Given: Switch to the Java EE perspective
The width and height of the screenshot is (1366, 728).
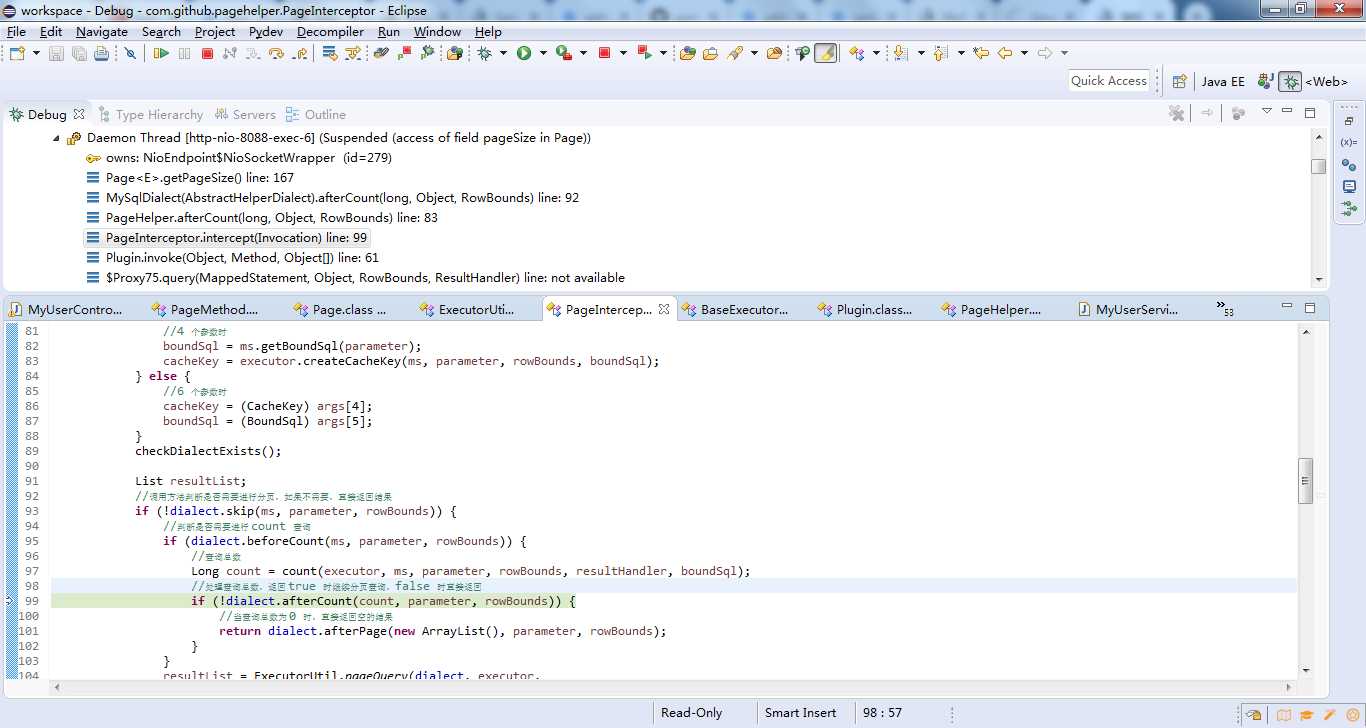Looking at the screenshot, I should point(1223,82).
